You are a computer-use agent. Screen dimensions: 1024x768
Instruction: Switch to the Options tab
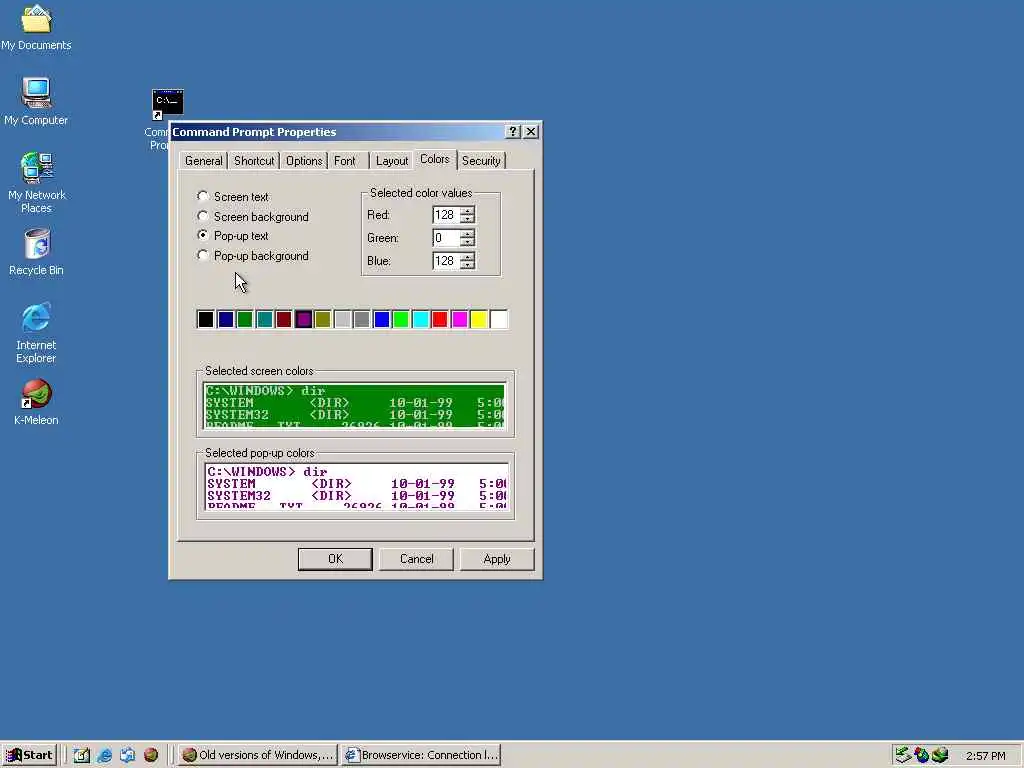[x=304, y=161]
